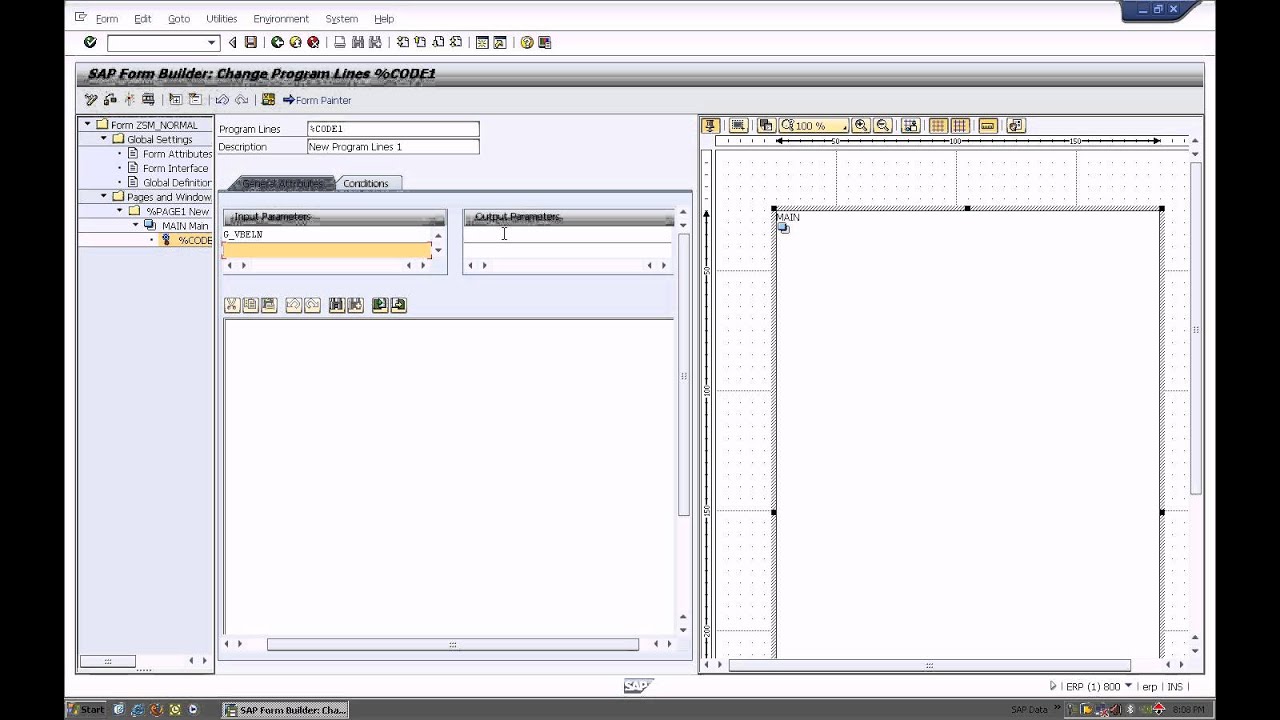
Task: Open the Help menu
Action: (384, 18)
